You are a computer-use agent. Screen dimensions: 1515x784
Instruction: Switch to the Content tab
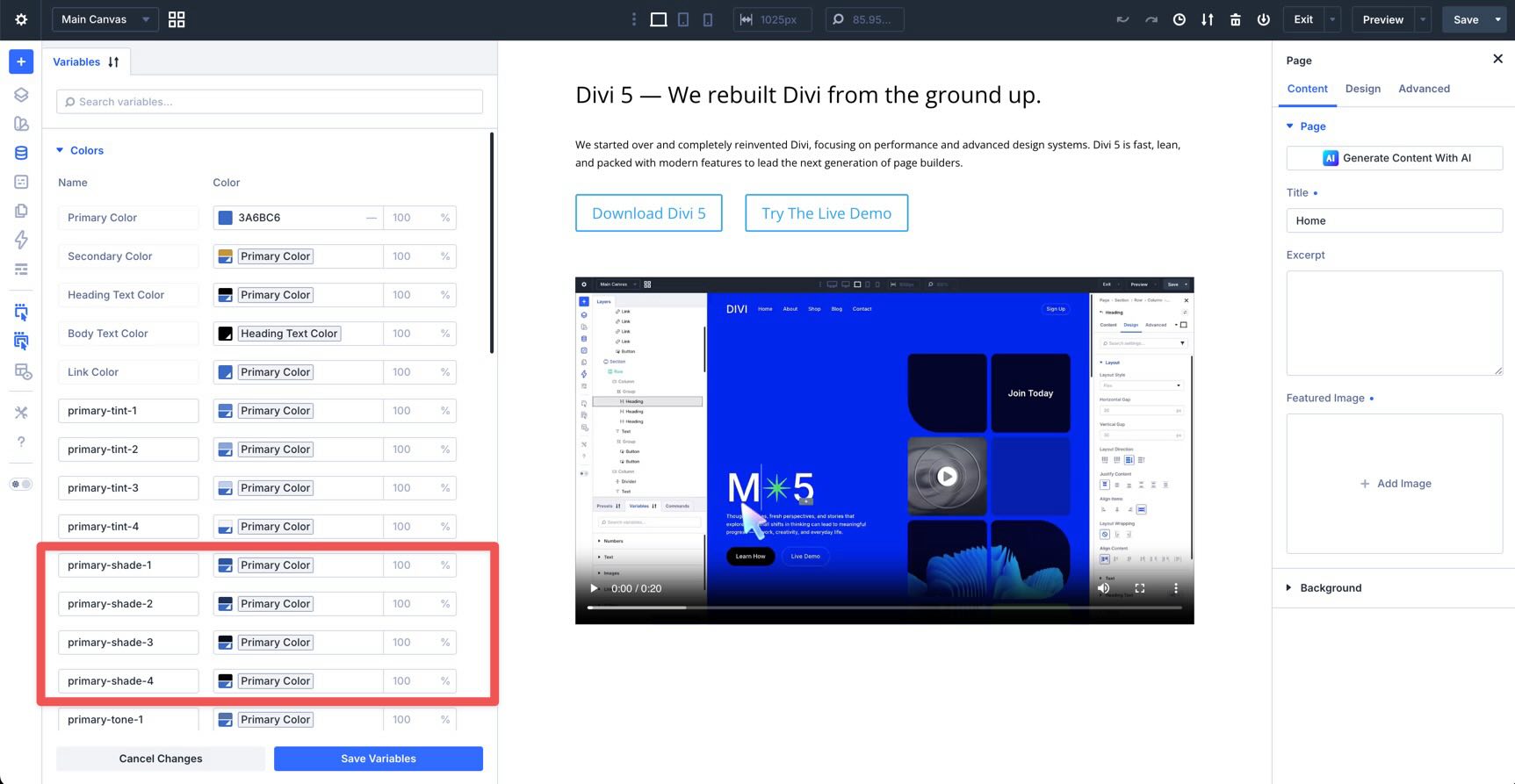1307,89
